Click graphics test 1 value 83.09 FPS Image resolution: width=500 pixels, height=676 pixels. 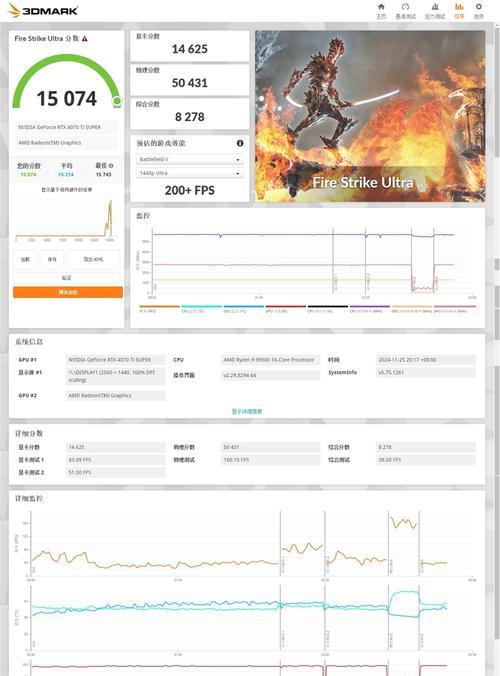coord(115,460)
